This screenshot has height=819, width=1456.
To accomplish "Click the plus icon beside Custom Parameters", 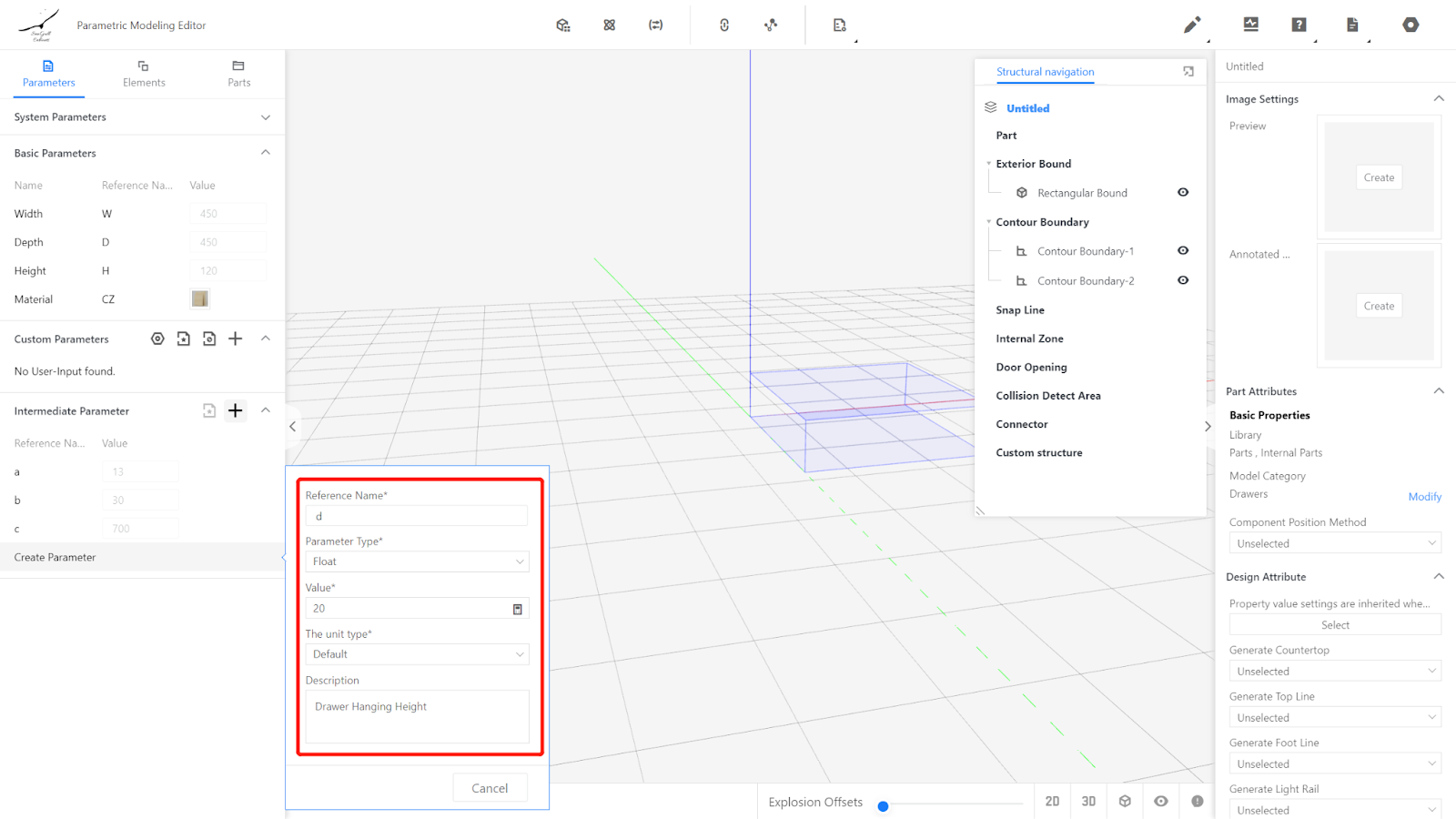I will point(235,339).
